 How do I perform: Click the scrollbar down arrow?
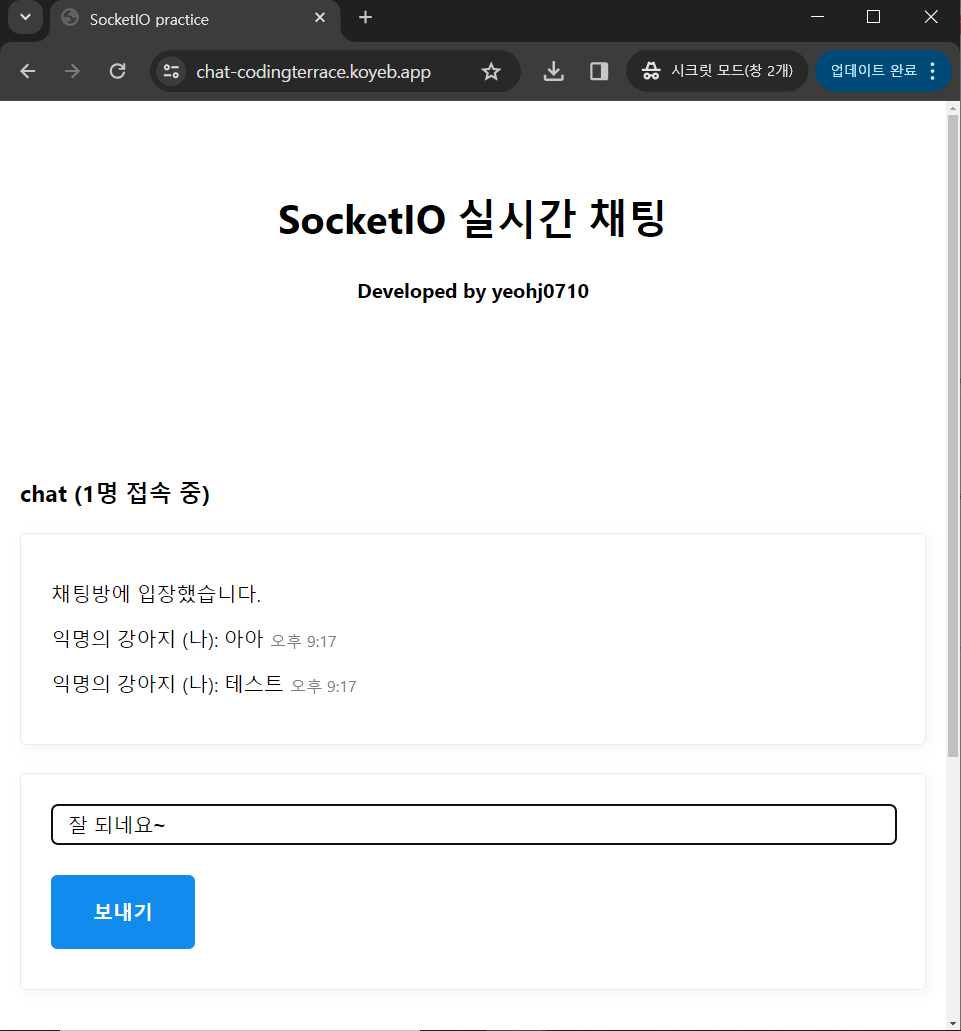[953, 1024]
